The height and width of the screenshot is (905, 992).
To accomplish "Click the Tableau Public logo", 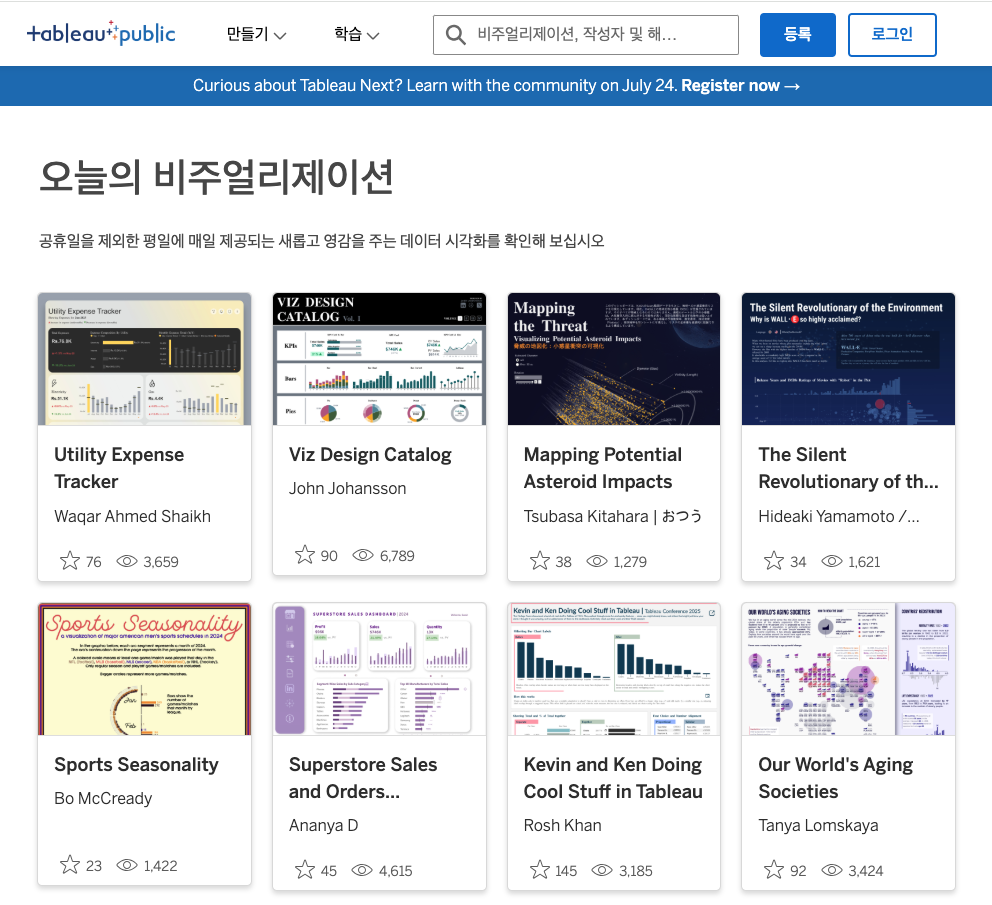I will pyautogui.click(x=101, y=34).
